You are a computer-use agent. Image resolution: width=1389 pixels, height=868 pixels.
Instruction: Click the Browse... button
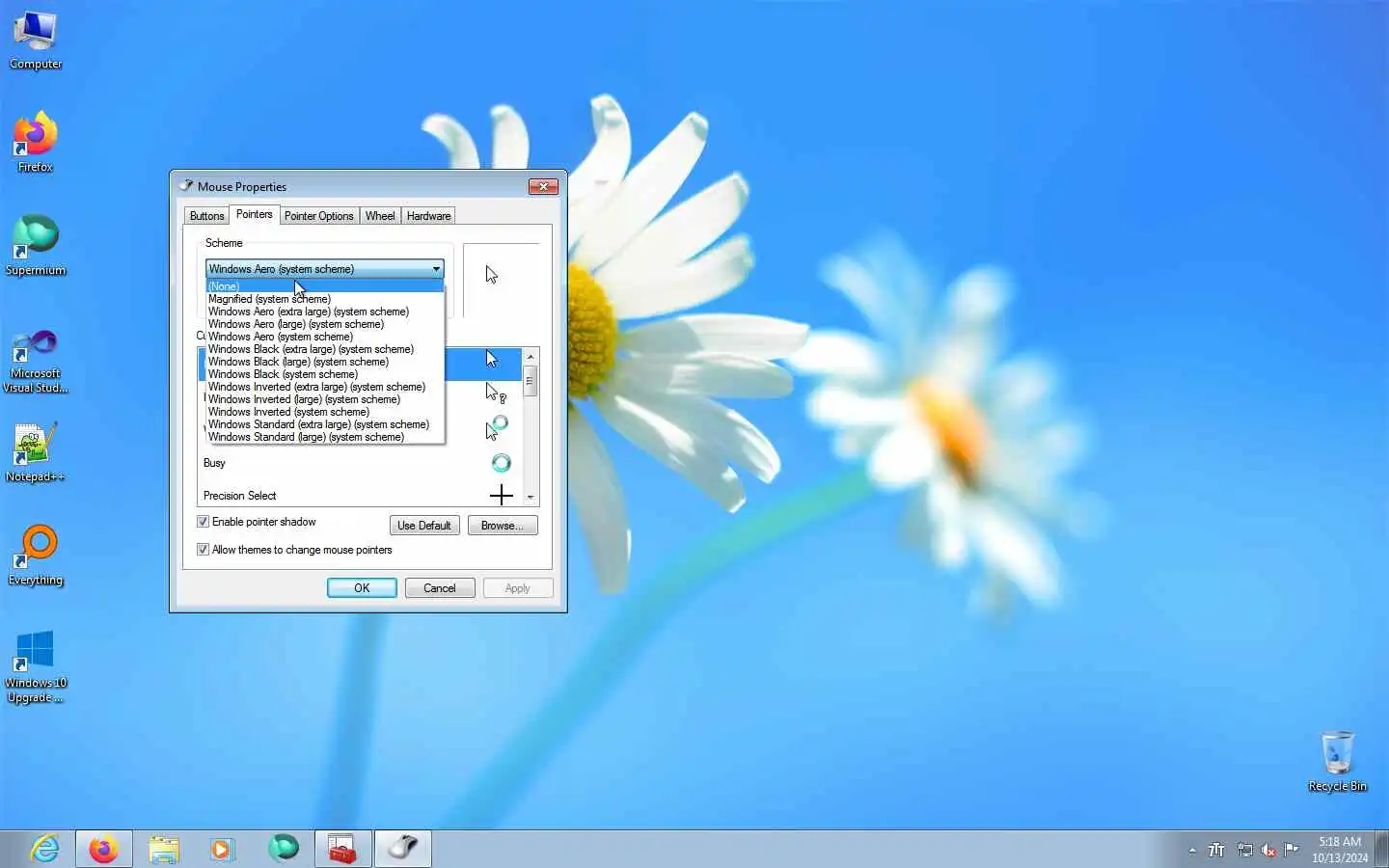coord(503,526)
